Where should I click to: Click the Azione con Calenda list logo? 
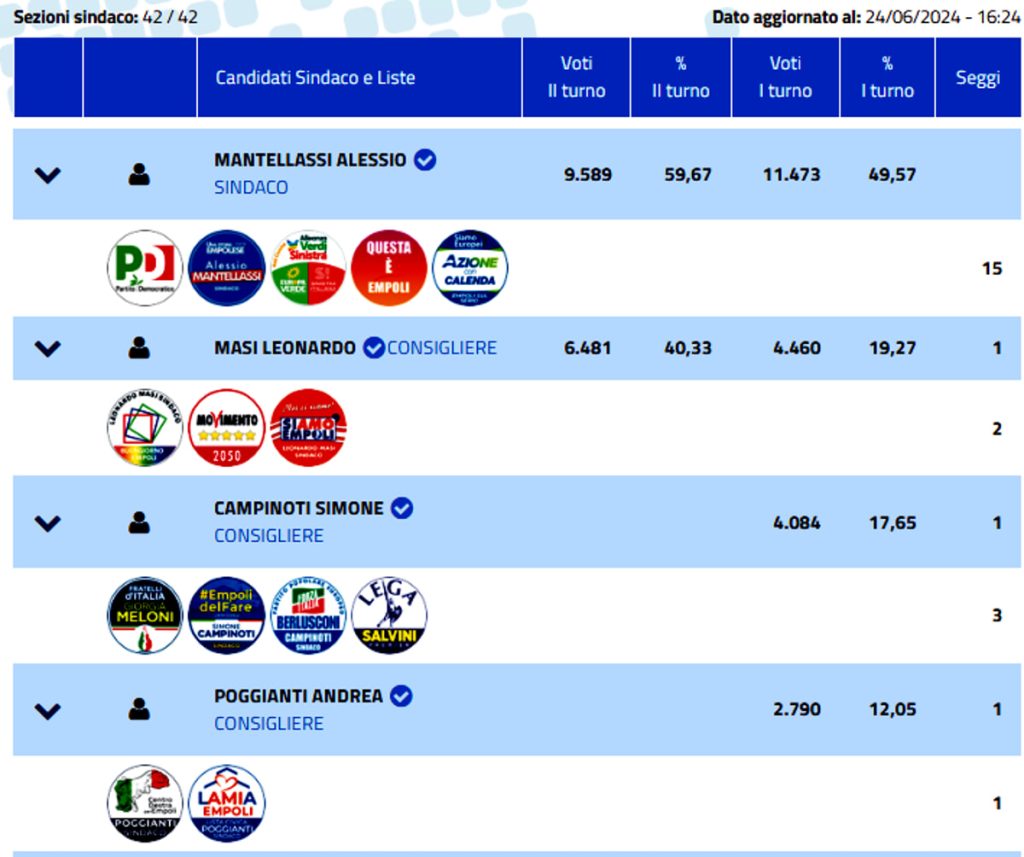click(470, 268)
